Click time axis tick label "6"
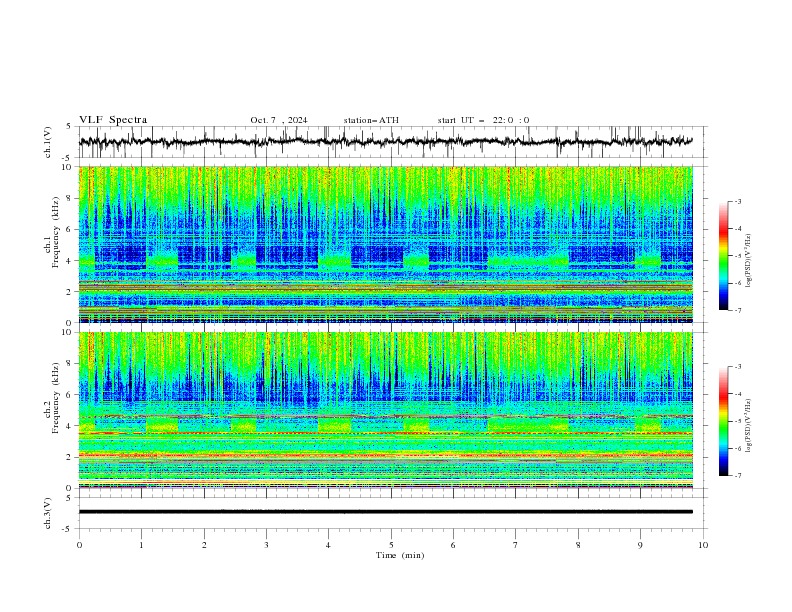Screen dimensions: 792x612 (453, 545)
